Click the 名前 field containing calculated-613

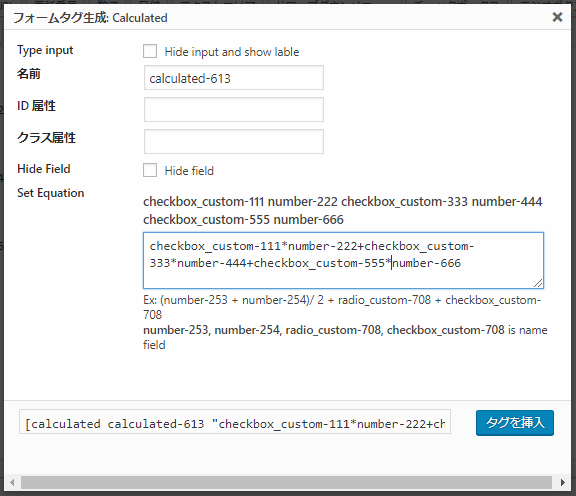coord(234,78)
